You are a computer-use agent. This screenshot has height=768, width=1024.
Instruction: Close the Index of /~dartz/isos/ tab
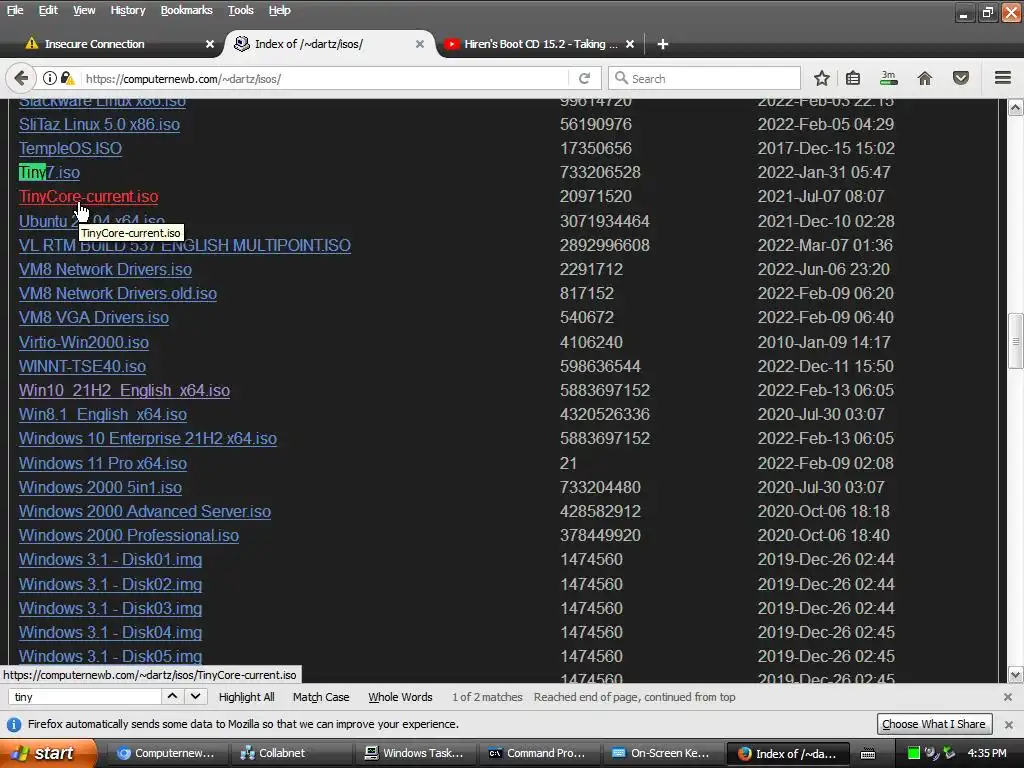click(420, 44)
